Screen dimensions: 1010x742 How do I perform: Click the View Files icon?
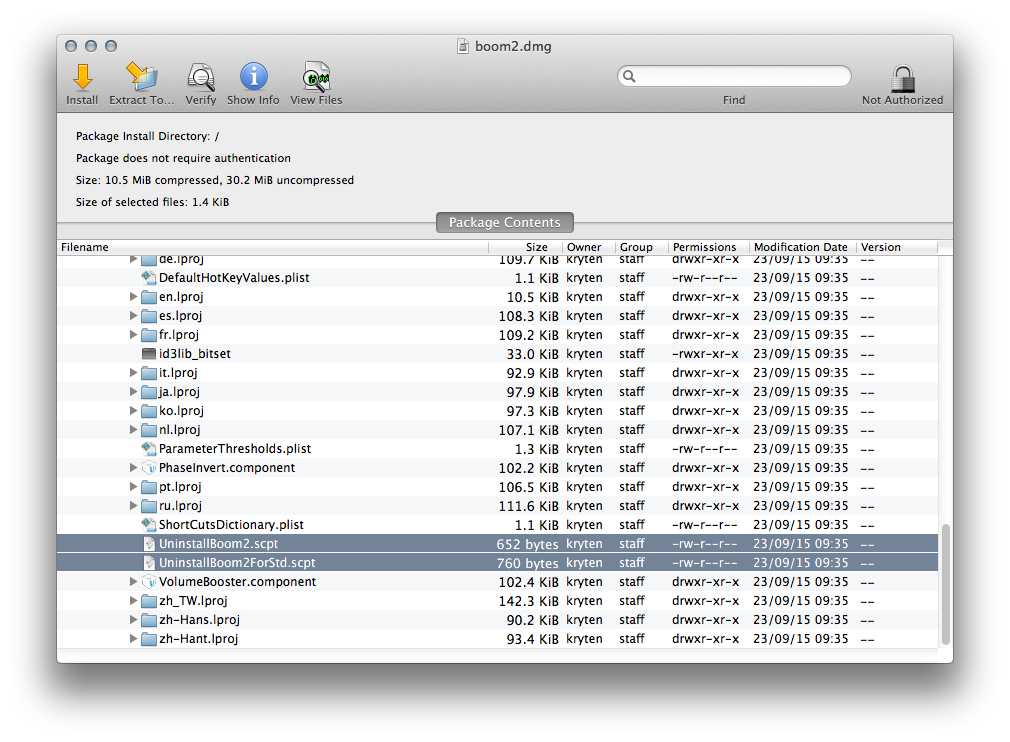[316, 77]
